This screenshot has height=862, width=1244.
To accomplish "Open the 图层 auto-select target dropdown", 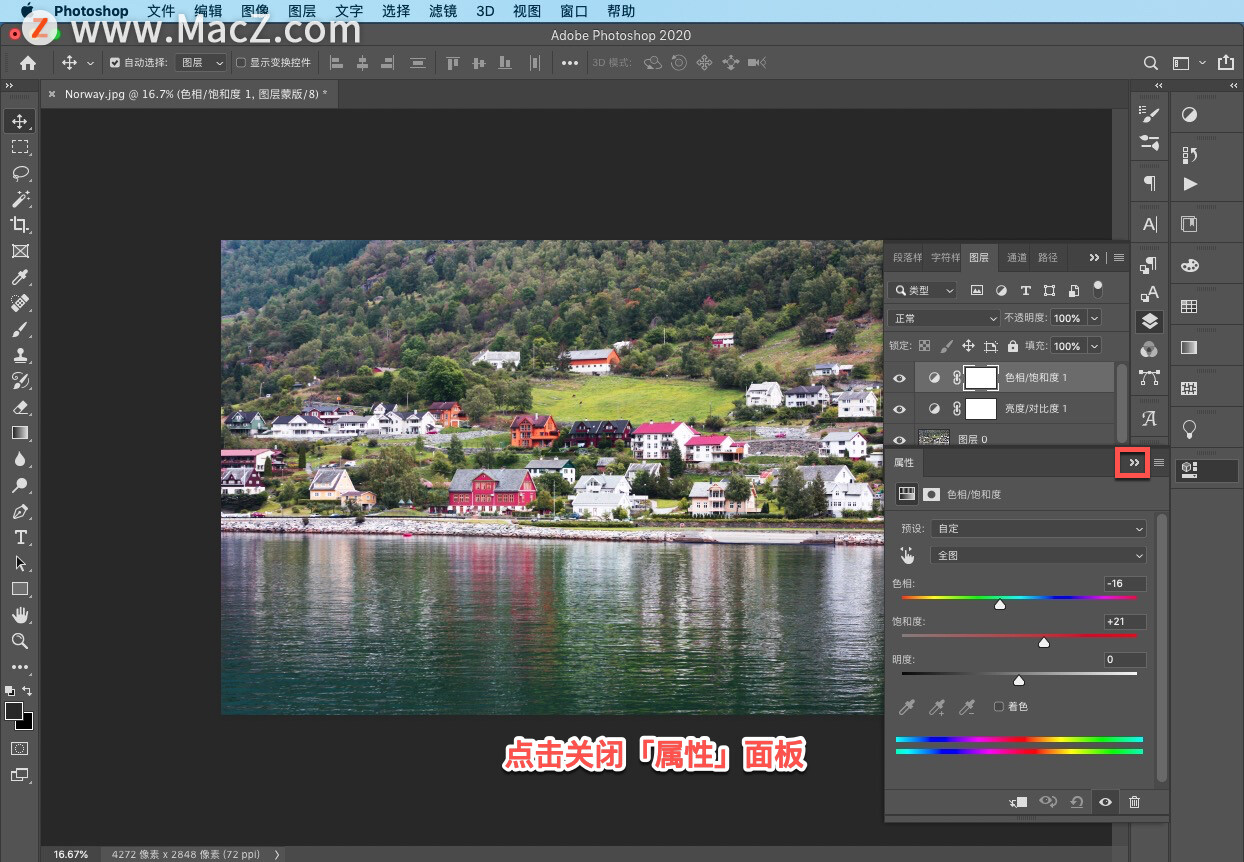I will tap(201, 63).
